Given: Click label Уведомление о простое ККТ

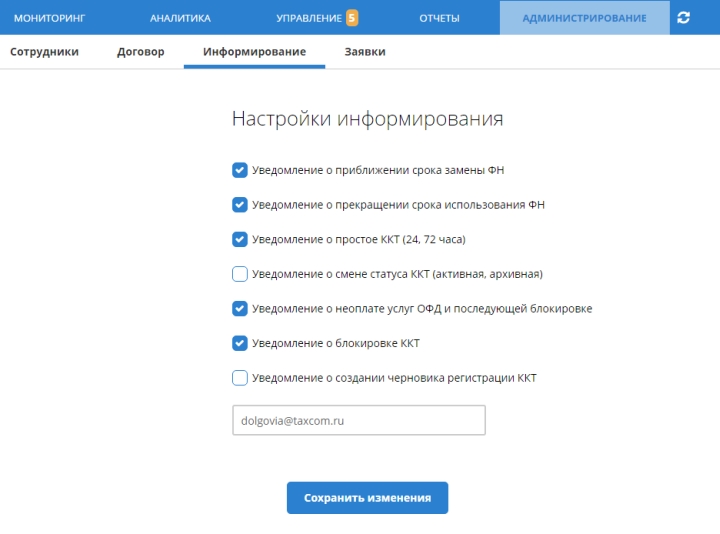Looking at the screenshot, I should (359, 240).
